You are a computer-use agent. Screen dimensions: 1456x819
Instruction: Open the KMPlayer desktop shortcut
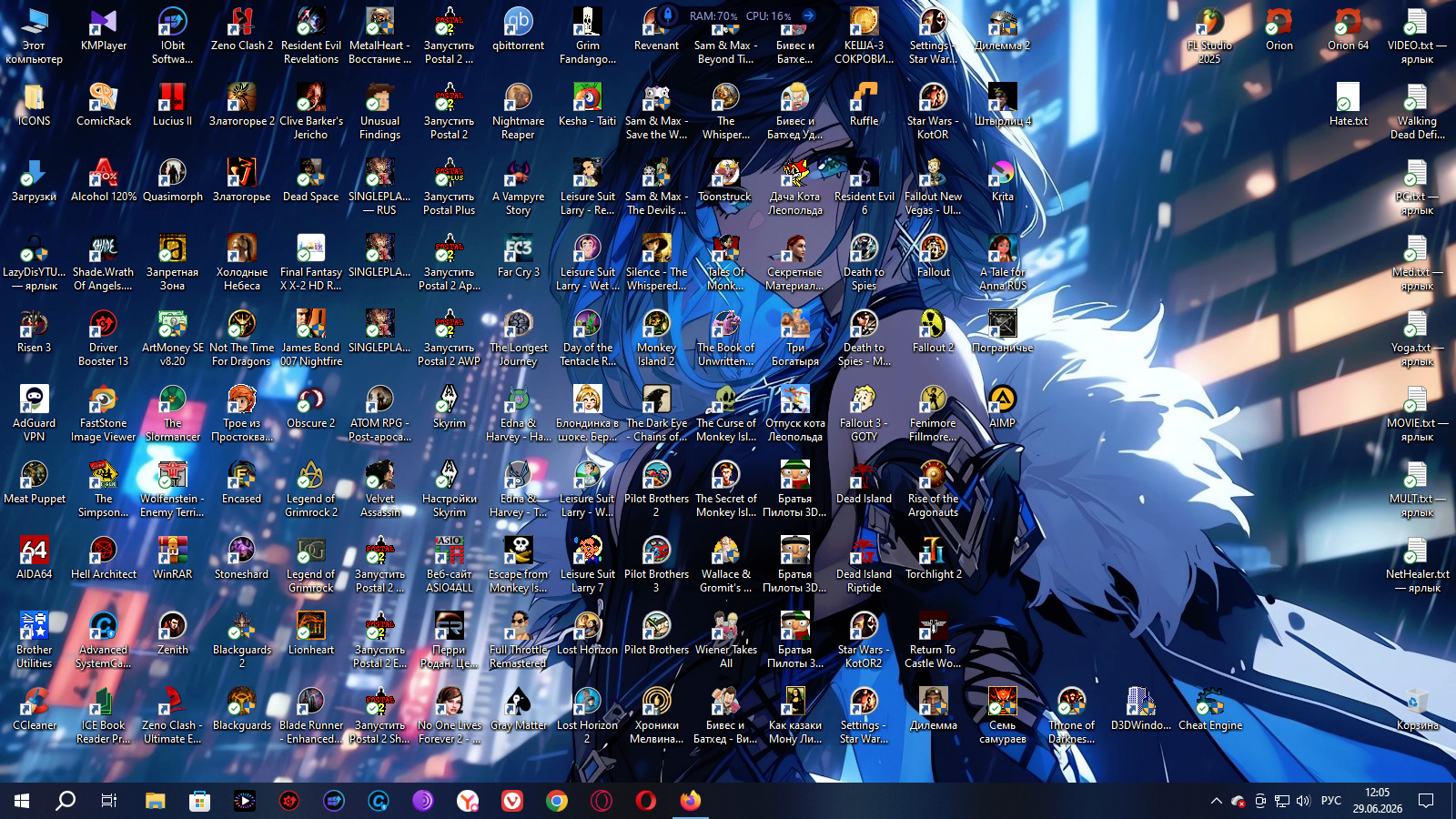click(x=104, y=29)
